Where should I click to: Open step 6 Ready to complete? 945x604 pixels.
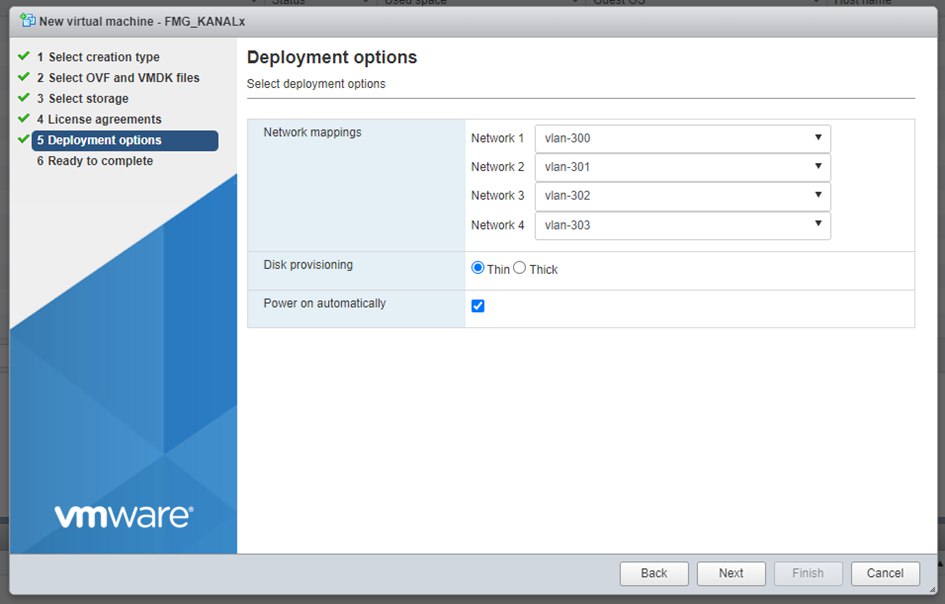100,161
